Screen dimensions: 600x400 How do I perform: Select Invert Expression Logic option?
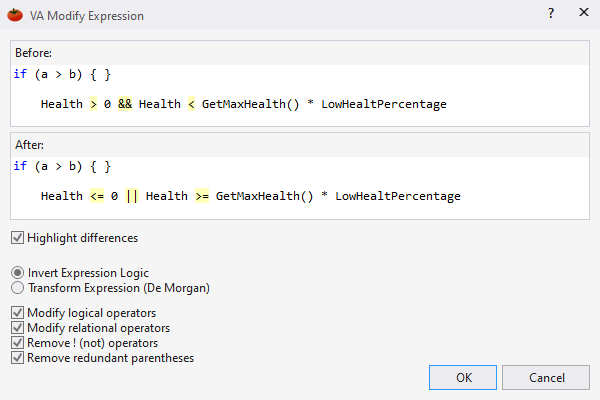18,273
